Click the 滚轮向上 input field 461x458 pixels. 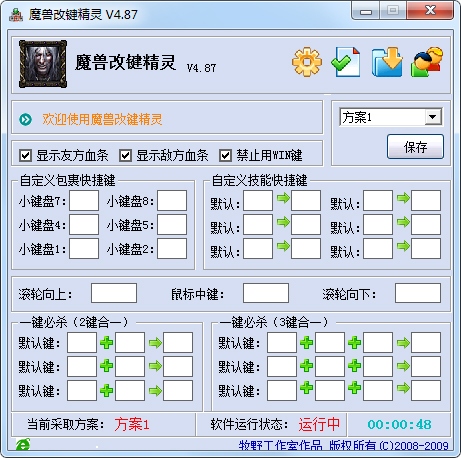[x=114, y=293]
